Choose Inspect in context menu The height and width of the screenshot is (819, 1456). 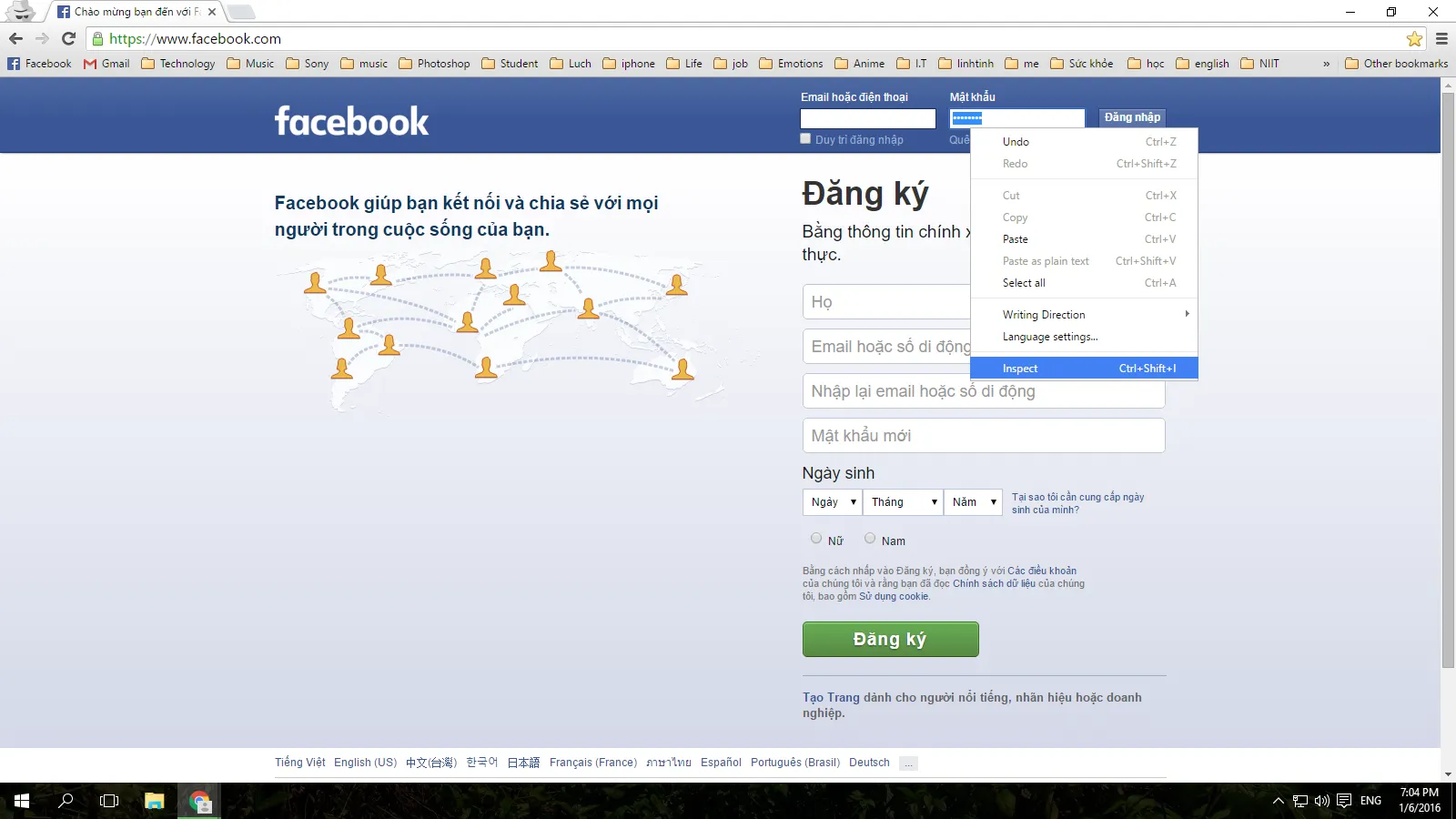point(1084,369)
